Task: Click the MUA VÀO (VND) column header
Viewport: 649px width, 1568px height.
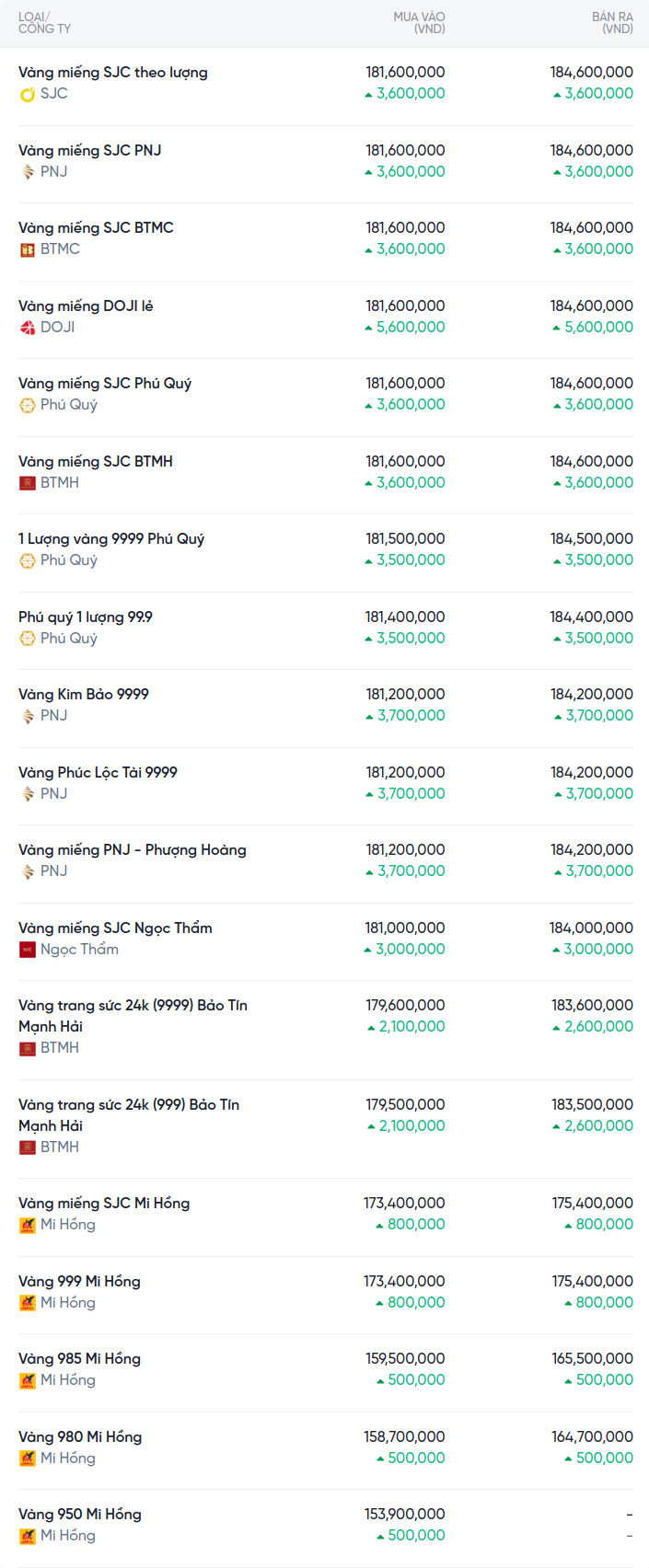Action: tap(419, 23)
